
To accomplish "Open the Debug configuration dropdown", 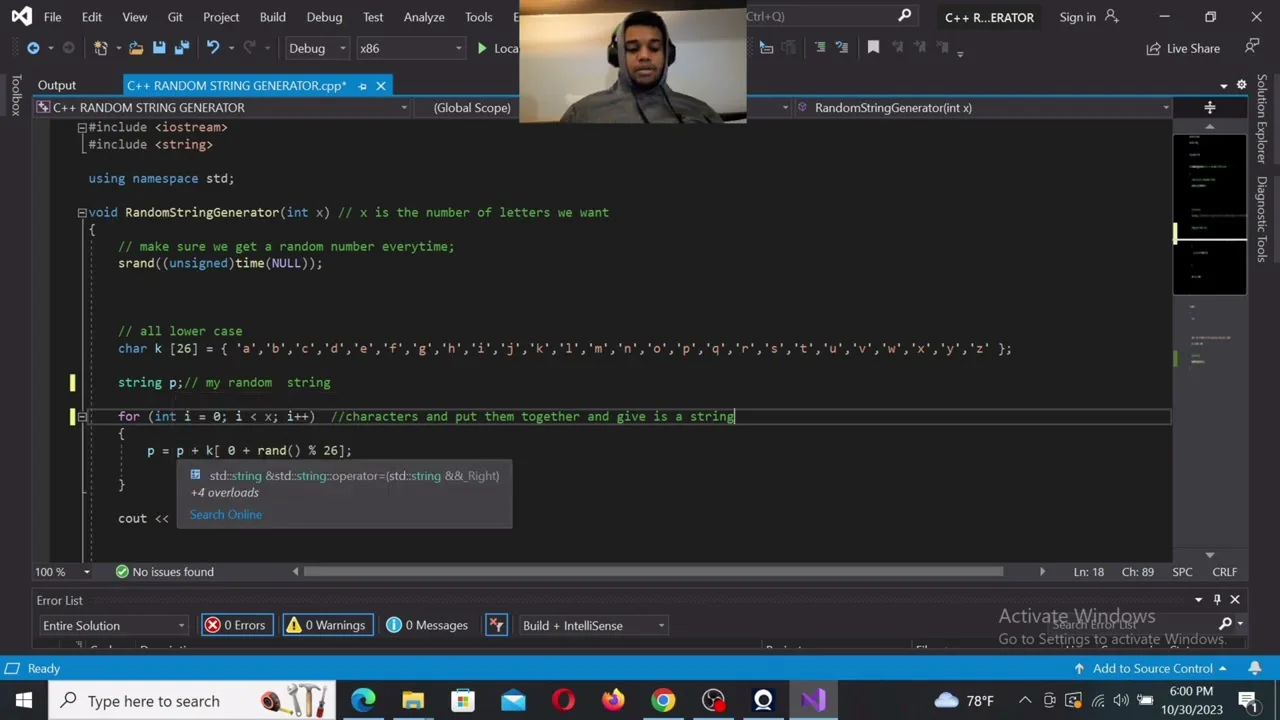I will coord(316,48).
